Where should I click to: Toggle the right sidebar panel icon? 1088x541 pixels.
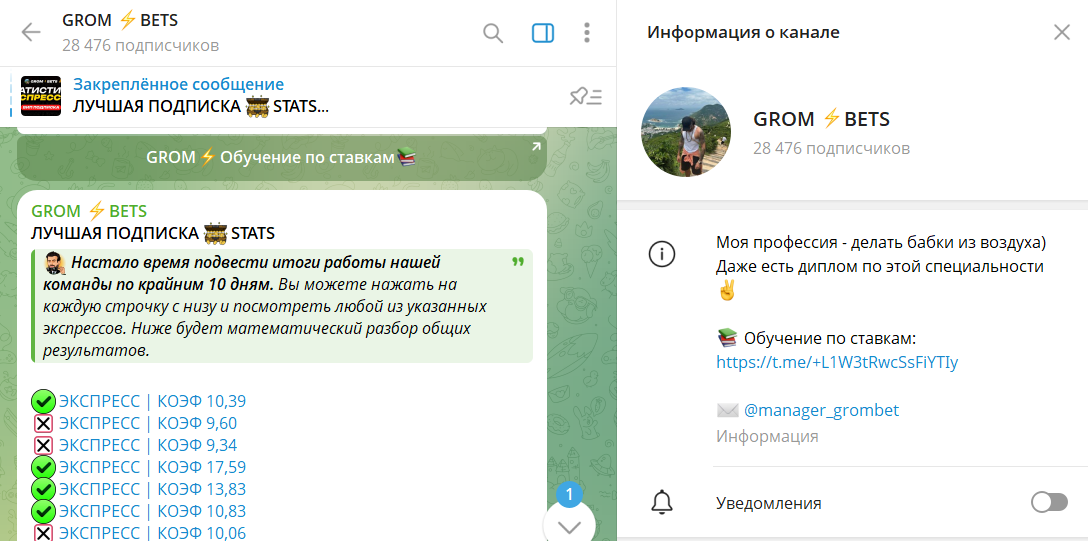coord(542,33)
